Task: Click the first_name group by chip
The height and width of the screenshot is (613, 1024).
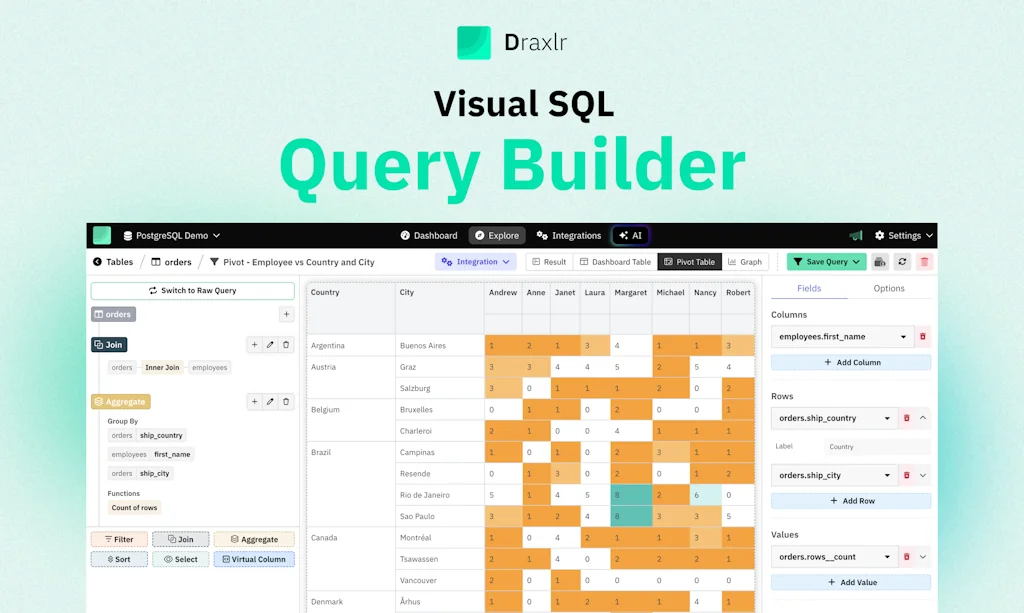Action: click(x=172, y=454)
